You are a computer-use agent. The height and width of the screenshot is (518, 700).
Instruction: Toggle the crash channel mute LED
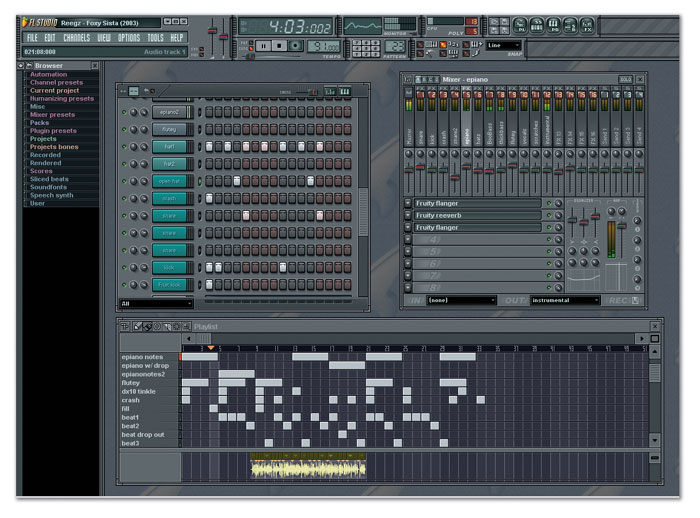click(124, 198)
